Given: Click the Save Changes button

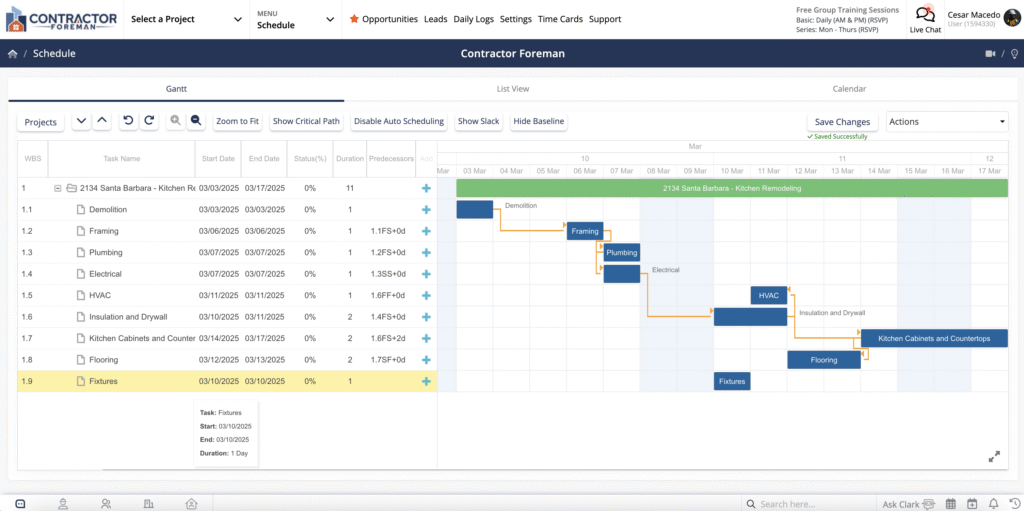Looking at the screenshot, I should coord(842,122).
